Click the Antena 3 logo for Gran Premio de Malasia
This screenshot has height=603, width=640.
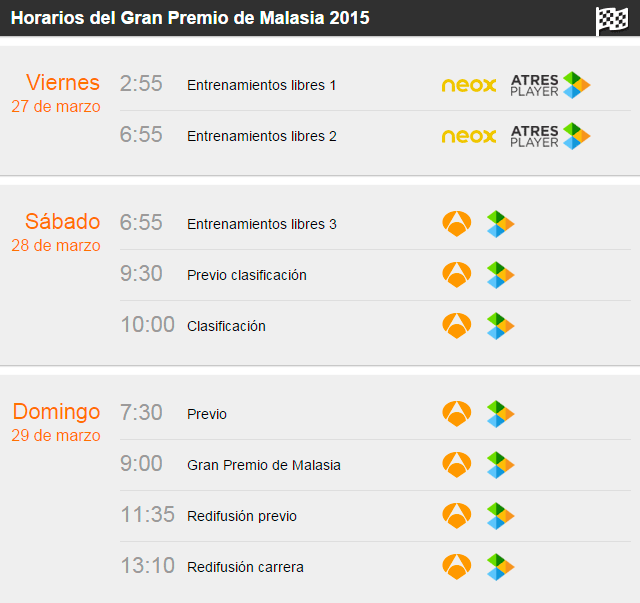coord(457,465)
